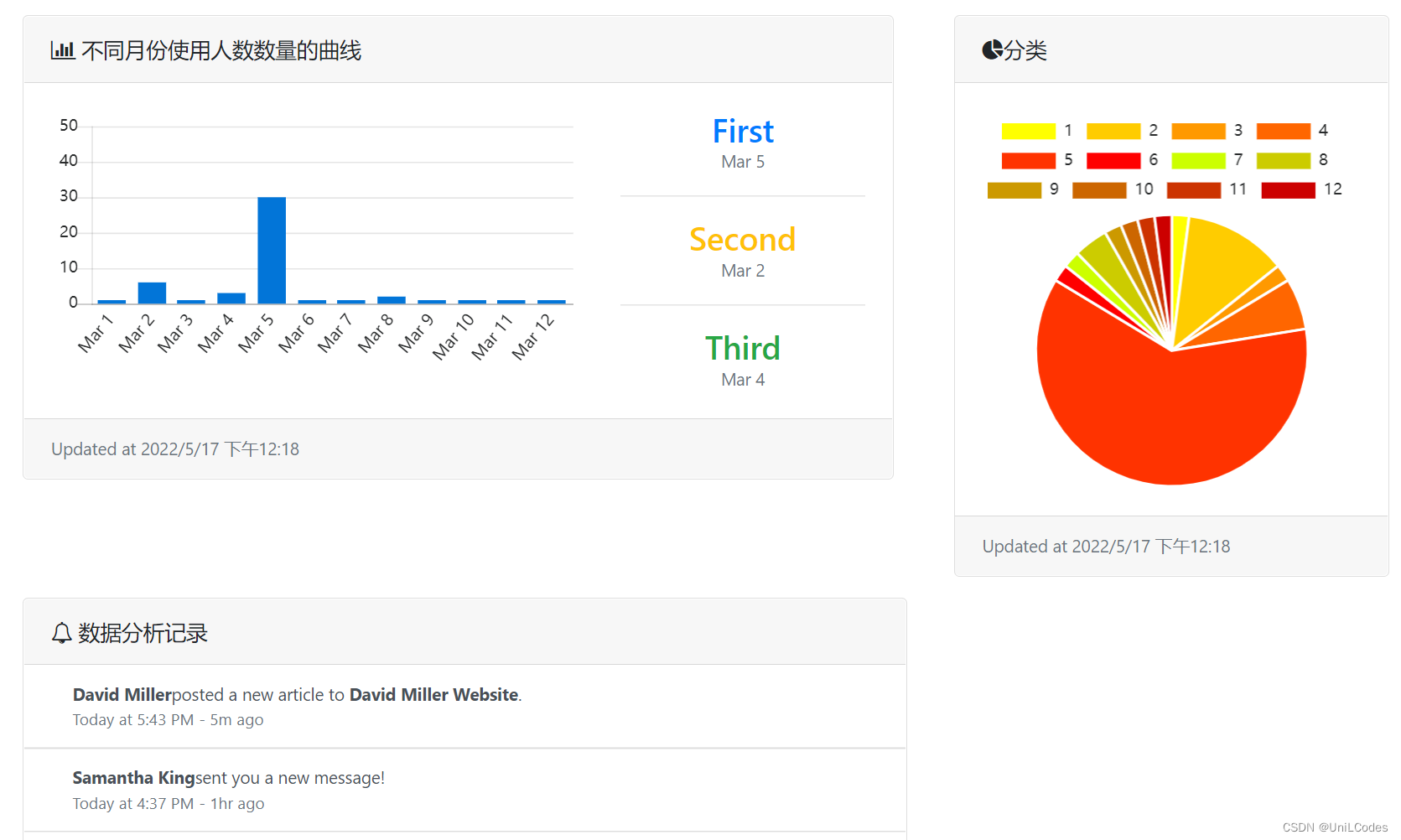The width and height of the screenshot is (1401, 840).
Task: Click the First heading
Action: [x=743, y=132]
